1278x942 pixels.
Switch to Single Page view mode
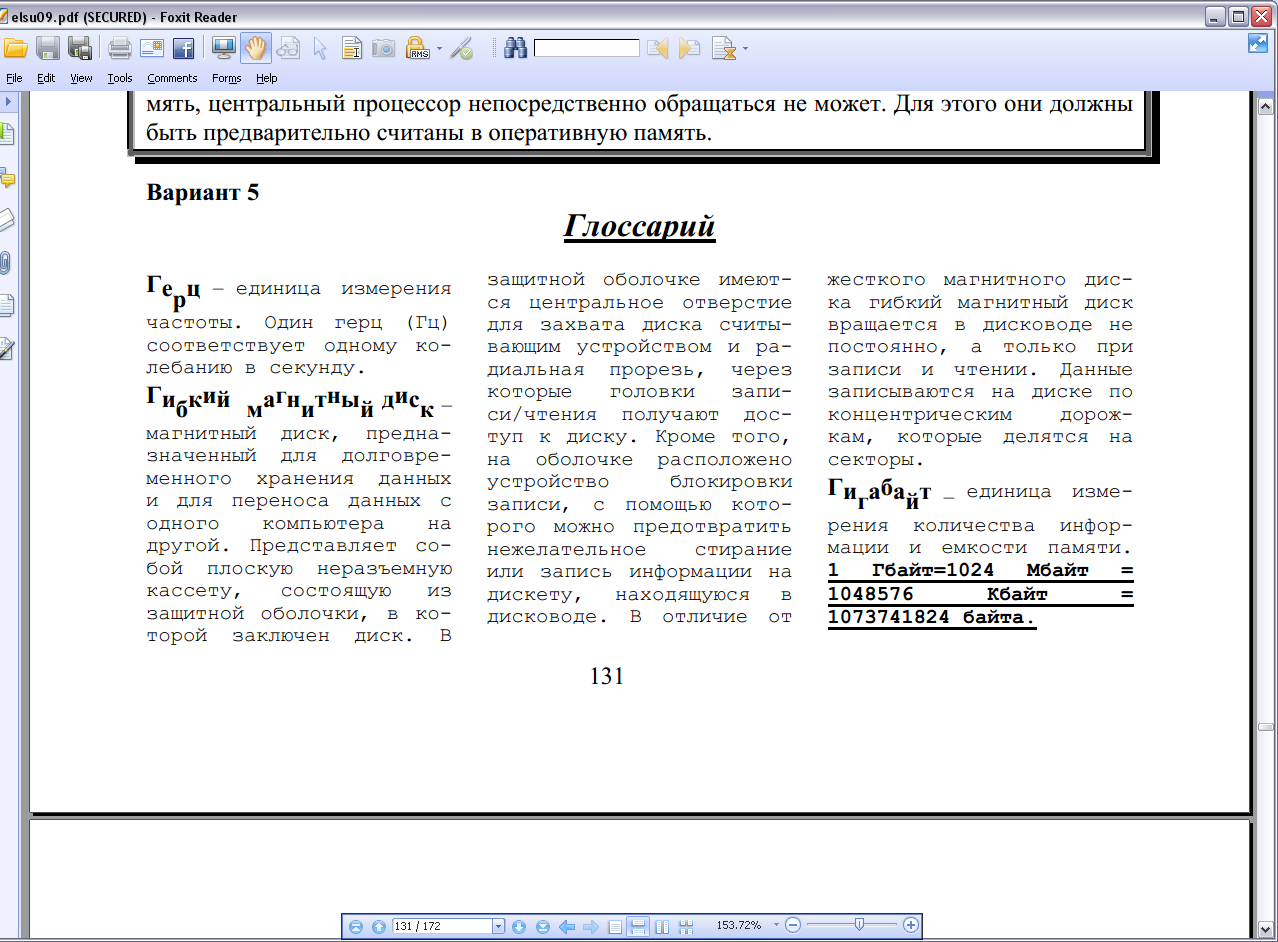(x=615, y=927)
